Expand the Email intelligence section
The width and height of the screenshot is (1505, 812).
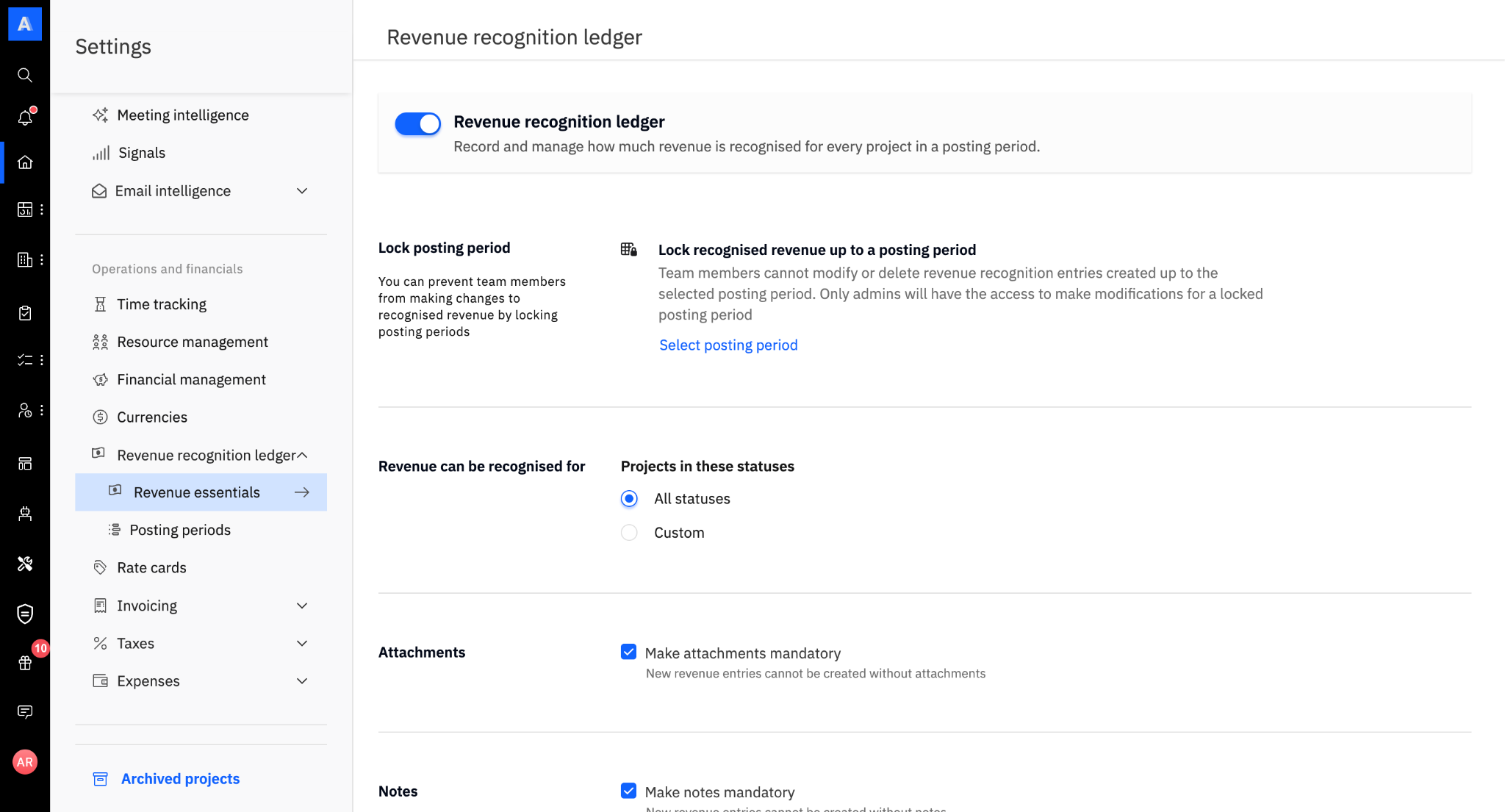coord(302,191)
